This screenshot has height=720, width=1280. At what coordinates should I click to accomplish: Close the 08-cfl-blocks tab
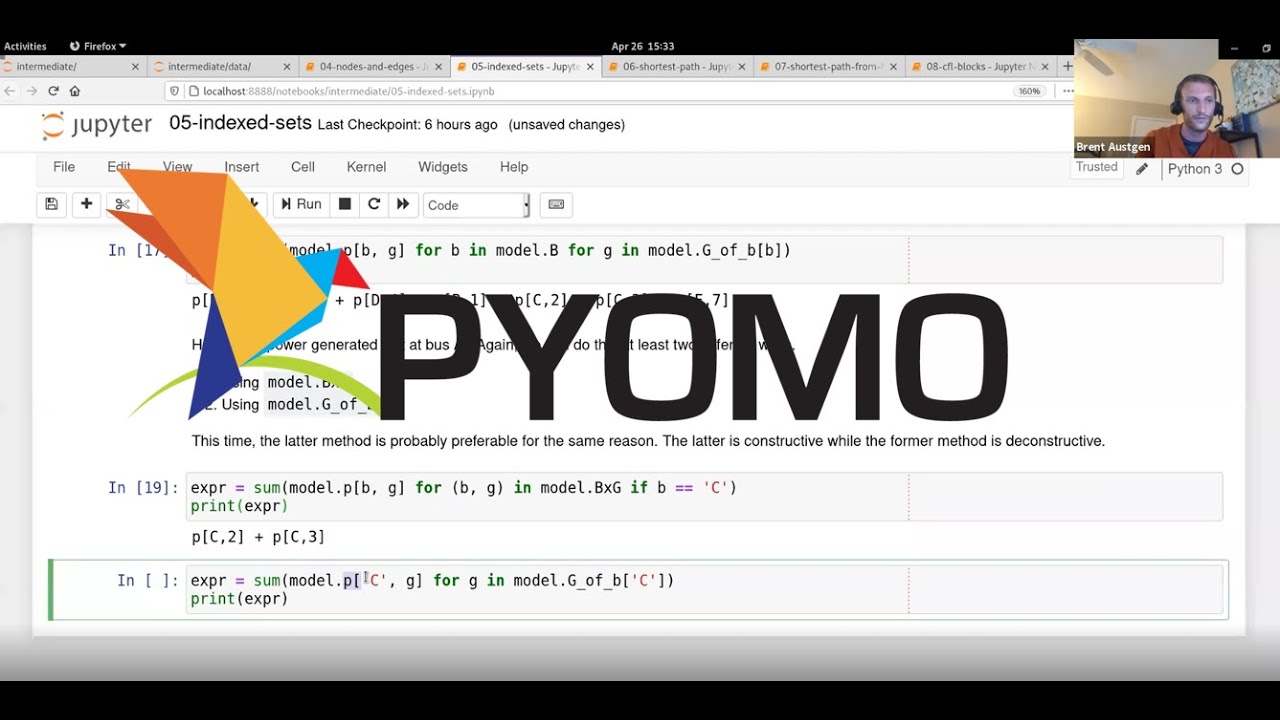(x=1045, y=67)
